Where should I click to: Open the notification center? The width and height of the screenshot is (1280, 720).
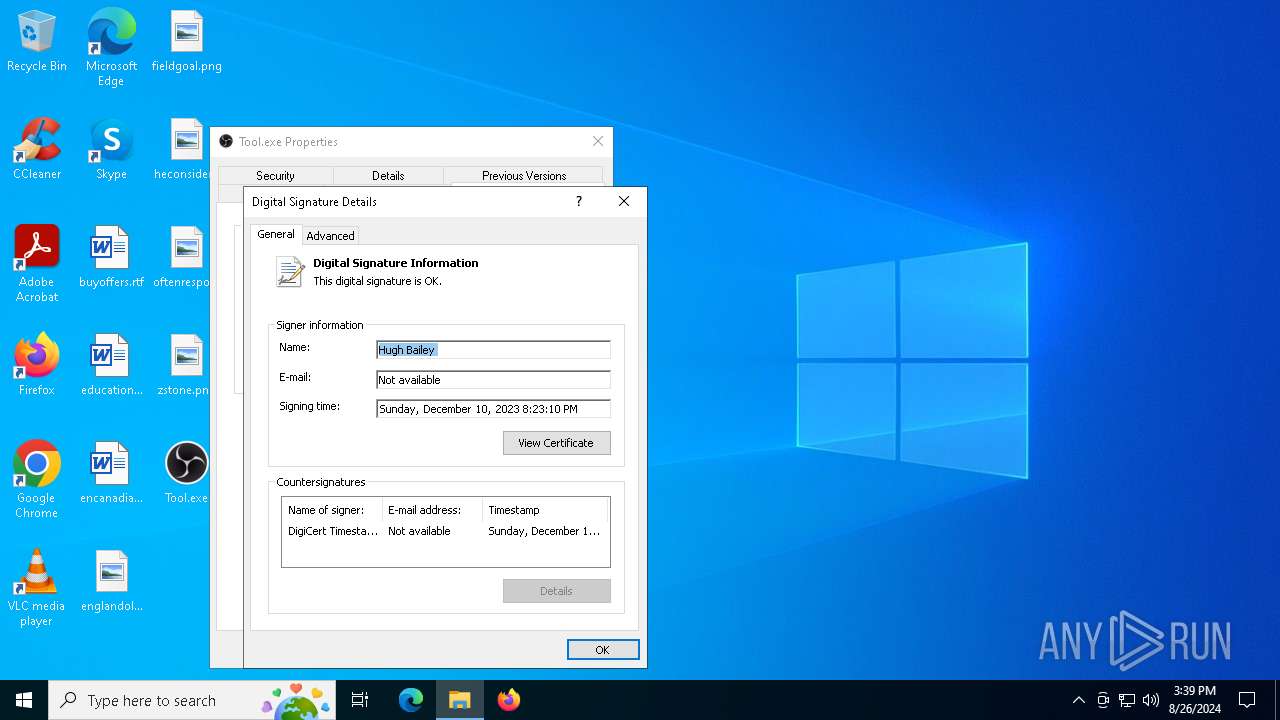[x=1247, y=700]
